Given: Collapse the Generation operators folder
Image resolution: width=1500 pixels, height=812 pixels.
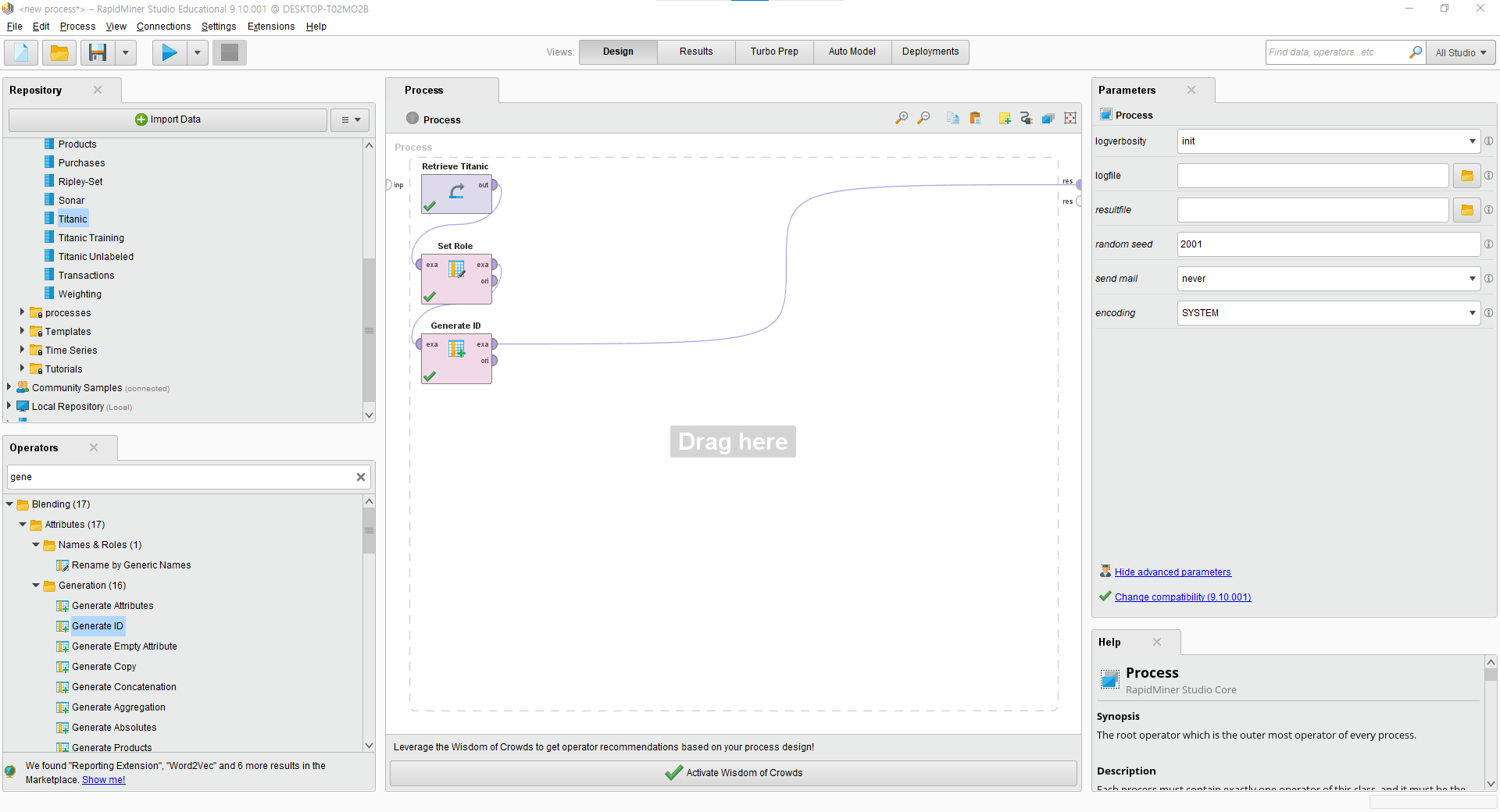Looking at the screenshot, I should pos(36,586).
